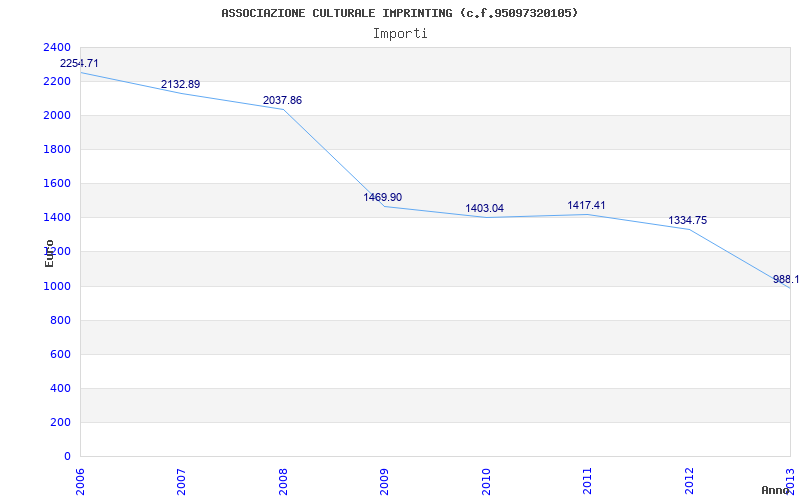Click data label 2037.86
This screenshot has height=500, width=800.
(x=282, y=101)
